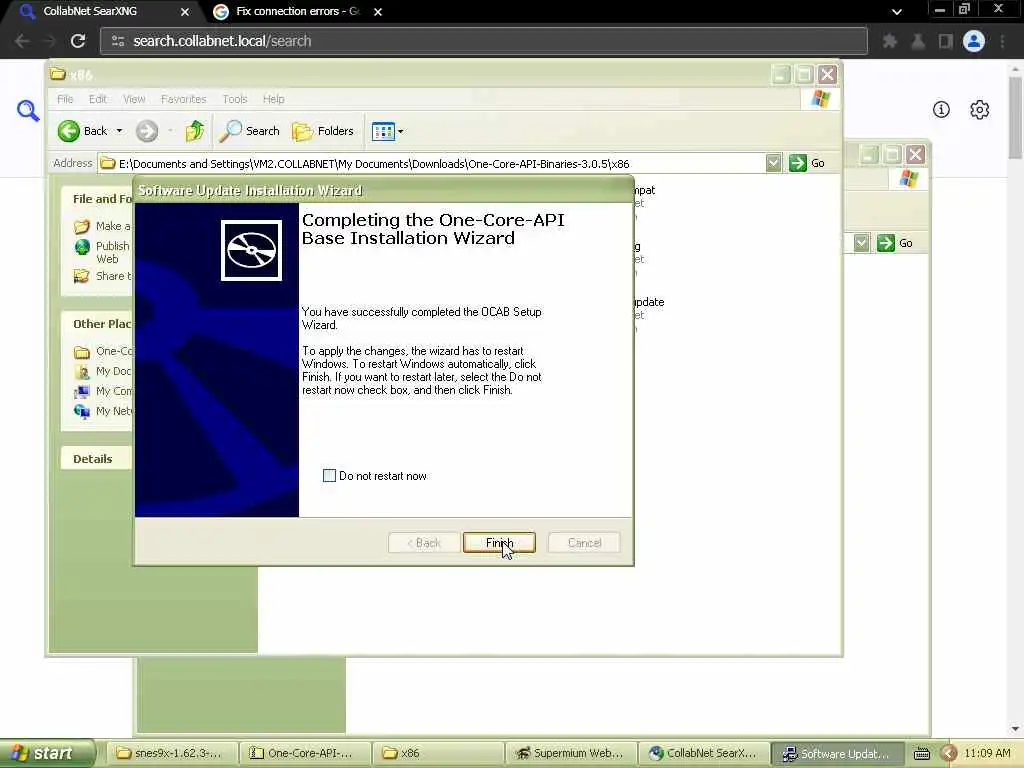Open the Edit menu in Explorer
1024x768 pixels.
pos(98,99)
